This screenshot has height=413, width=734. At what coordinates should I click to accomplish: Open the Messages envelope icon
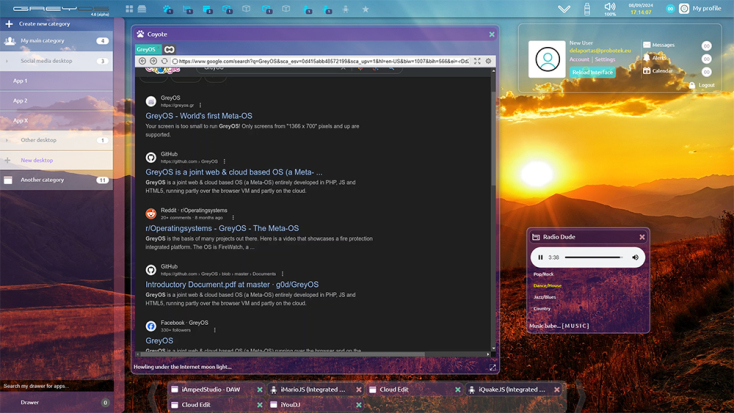[647, 45]
